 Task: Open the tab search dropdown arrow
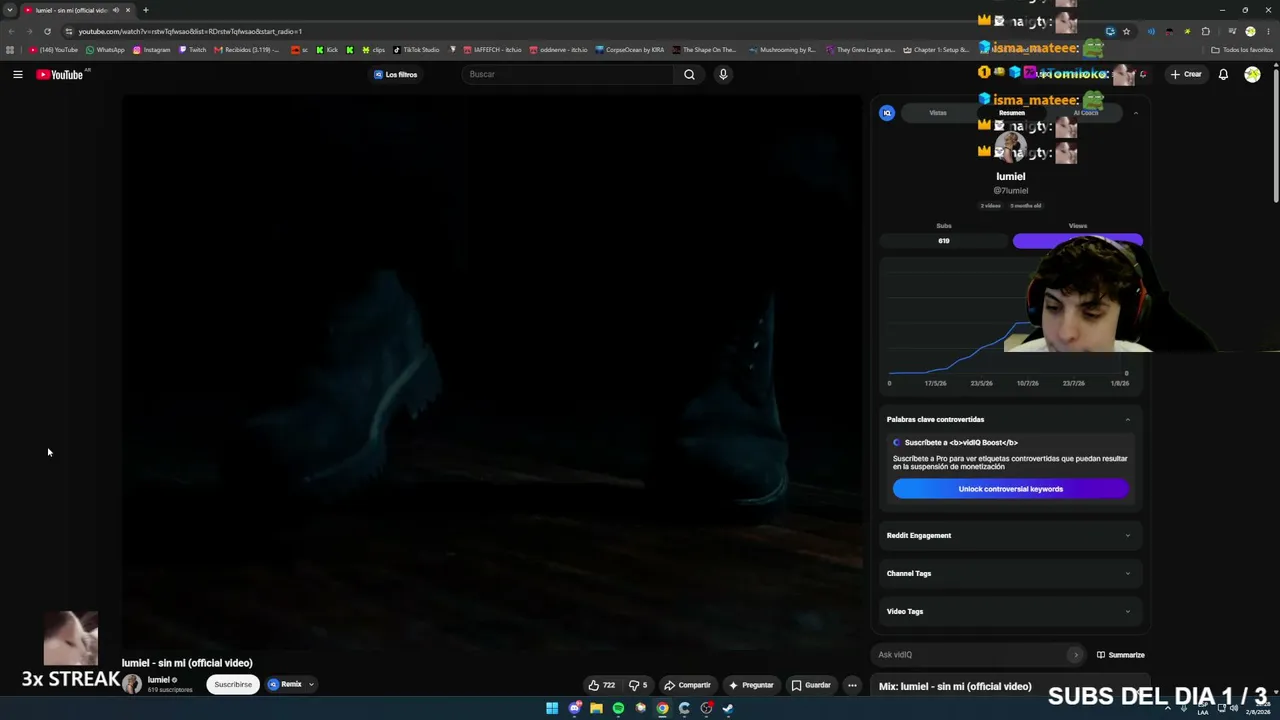pyautogui.click(x=10, y=10)
